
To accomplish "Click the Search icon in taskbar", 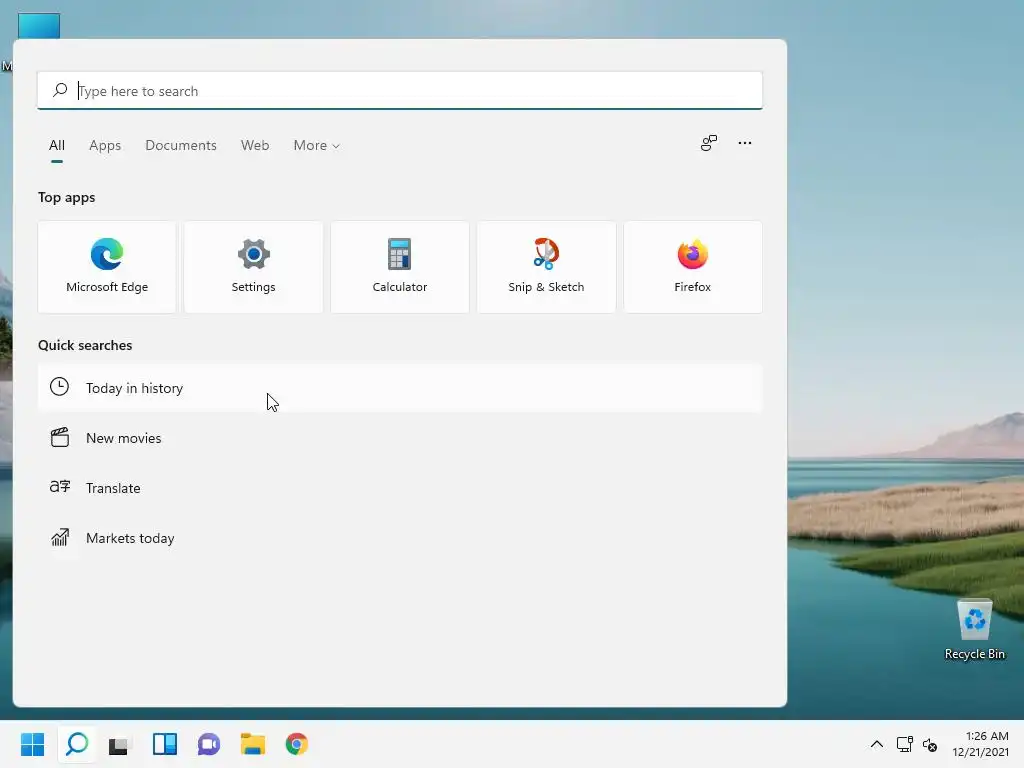I will click(x=77, y=744).
